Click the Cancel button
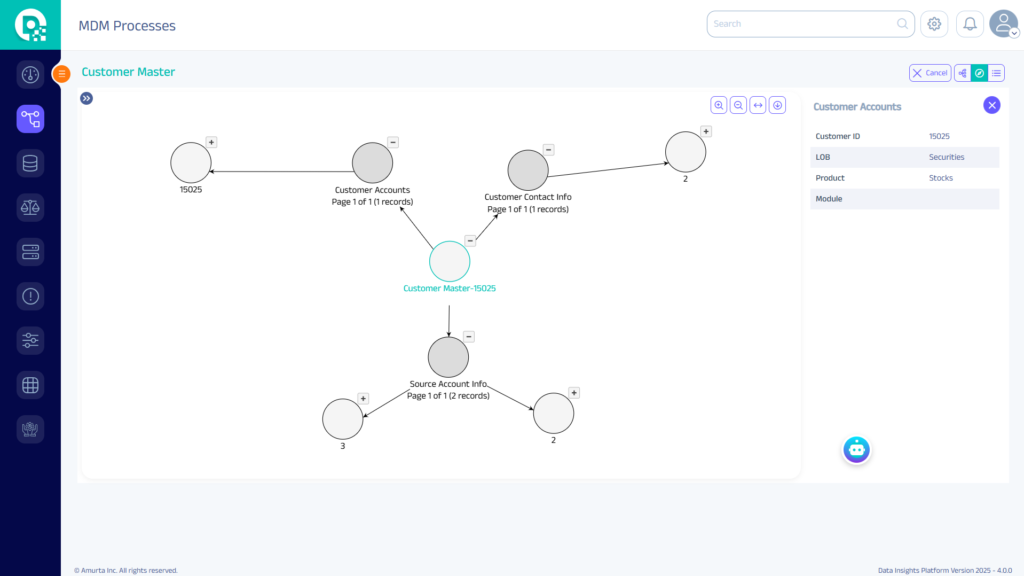 (929, 73)
